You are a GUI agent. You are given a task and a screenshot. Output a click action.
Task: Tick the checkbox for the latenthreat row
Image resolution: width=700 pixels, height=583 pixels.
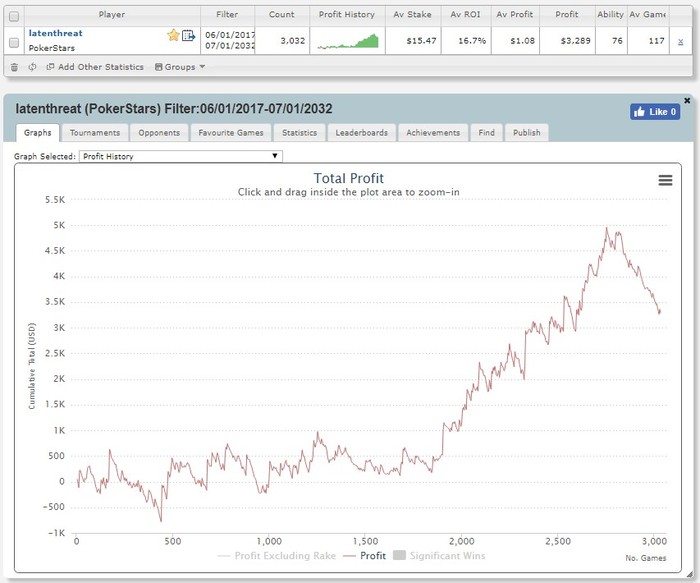tap(14, 42)
